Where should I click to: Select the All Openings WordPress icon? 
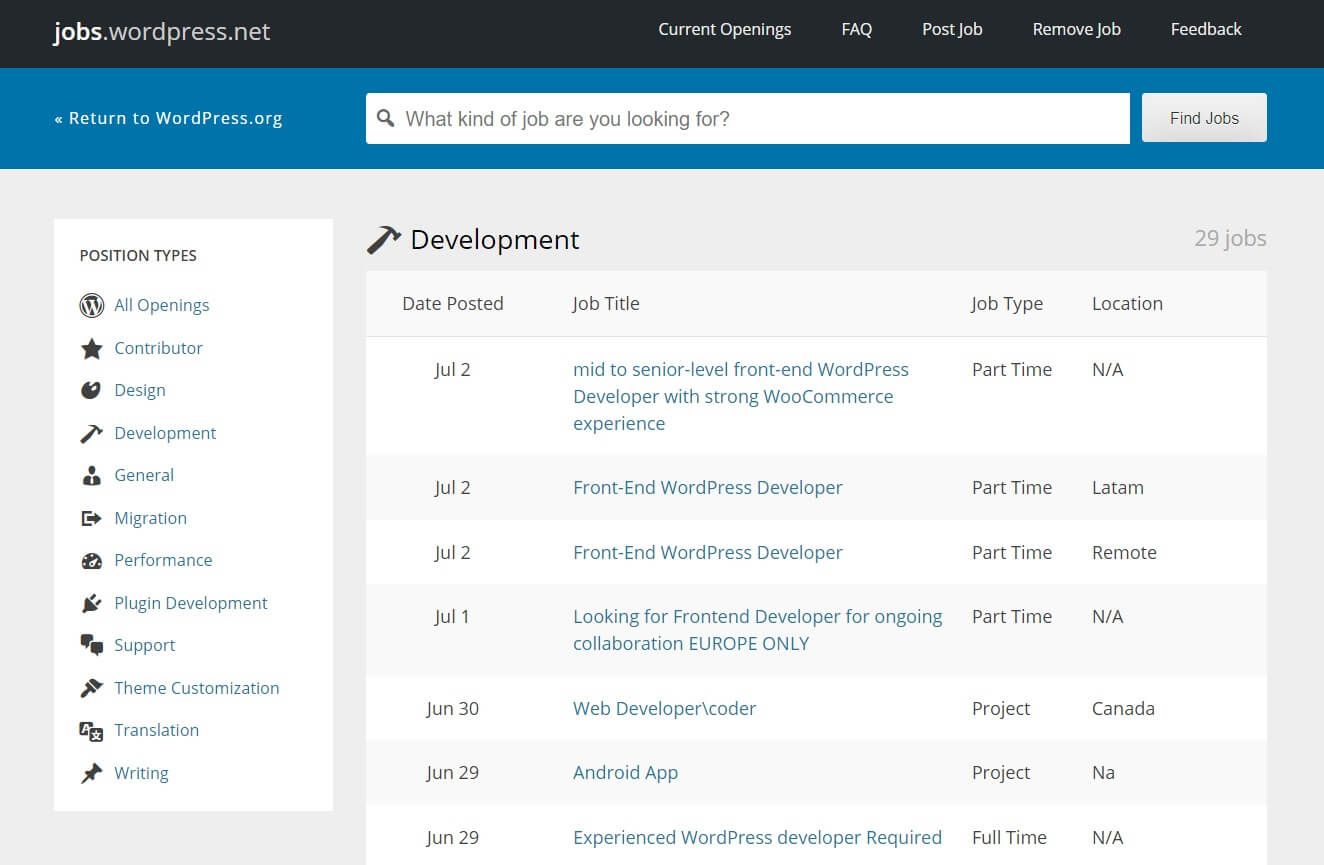[91, 305]
